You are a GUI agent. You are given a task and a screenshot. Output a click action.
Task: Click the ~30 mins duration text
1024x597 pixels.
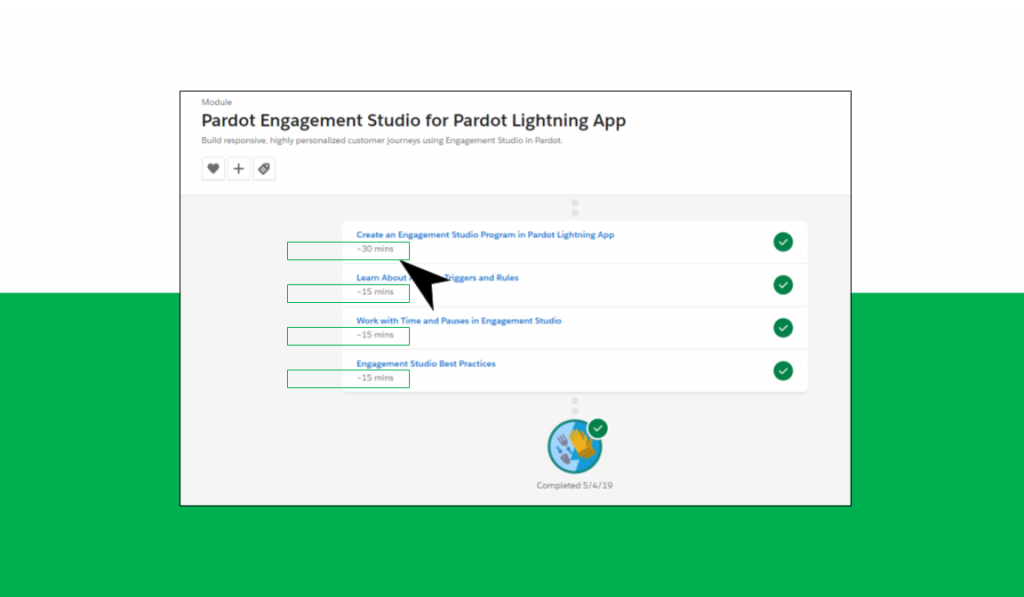click(x=375, y=249)
